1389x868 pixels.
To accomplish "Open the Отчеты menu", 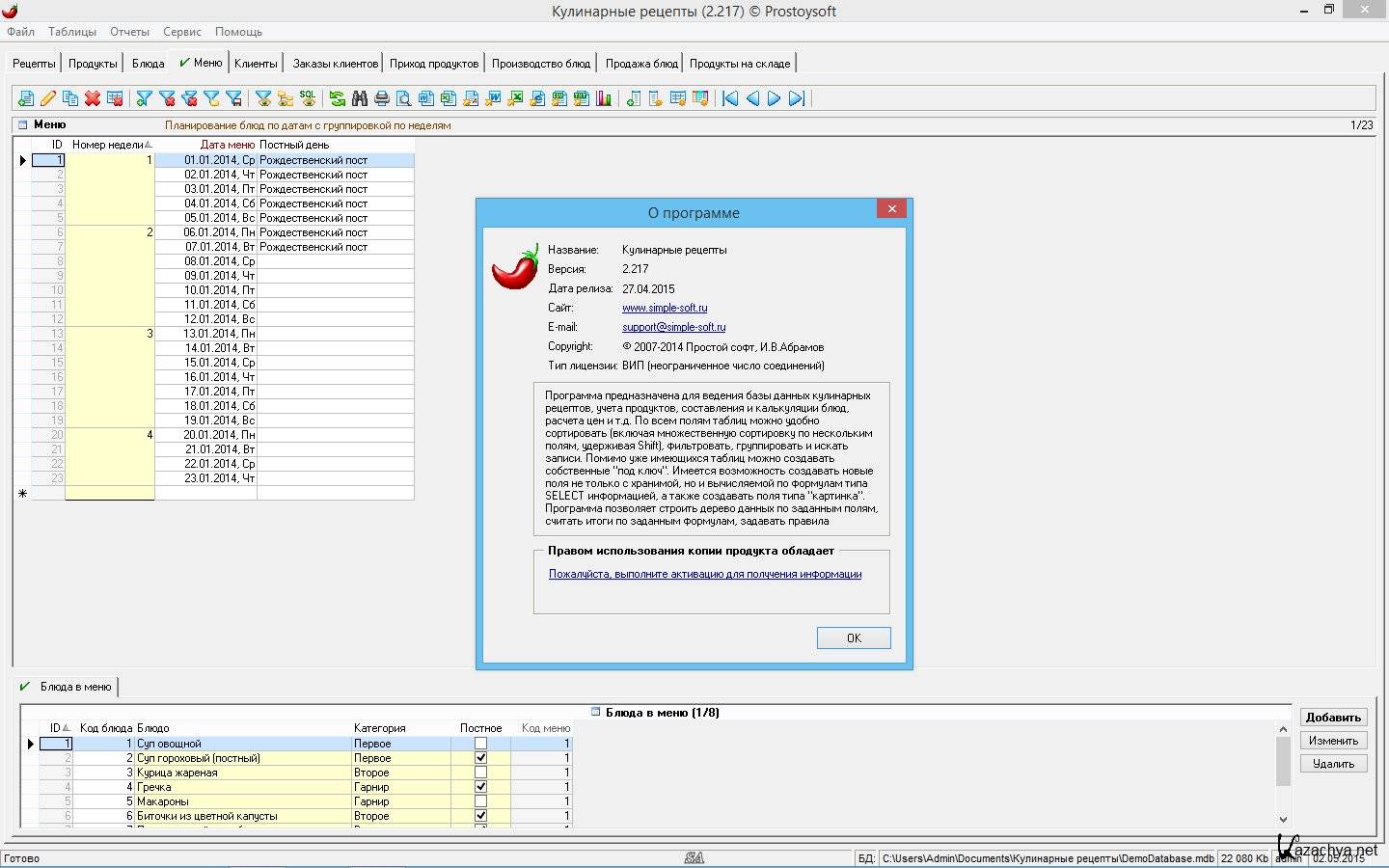I will 129,32.
